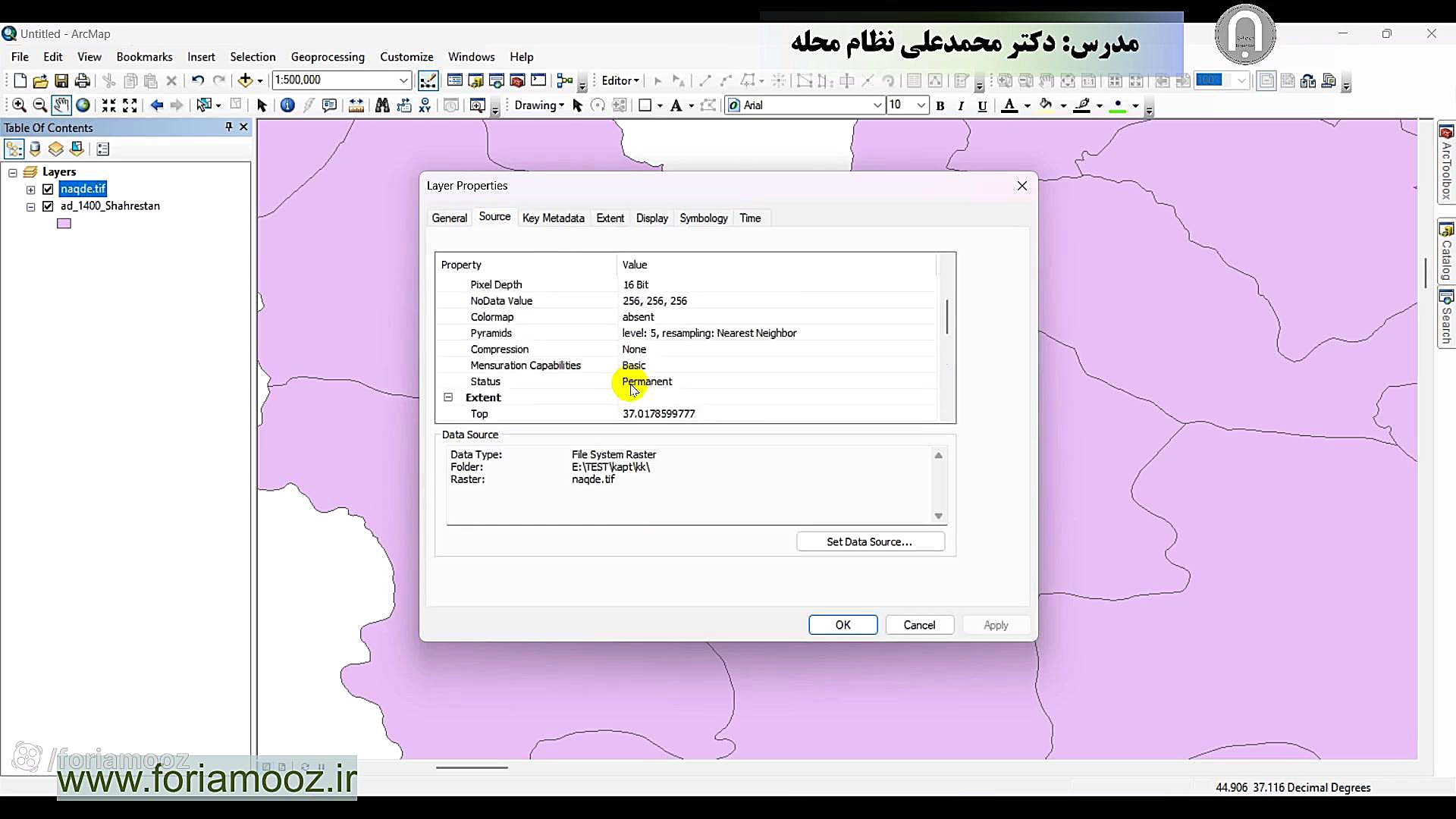
Task: Toggle italic text formatting
Action: [x=961, y=106]
